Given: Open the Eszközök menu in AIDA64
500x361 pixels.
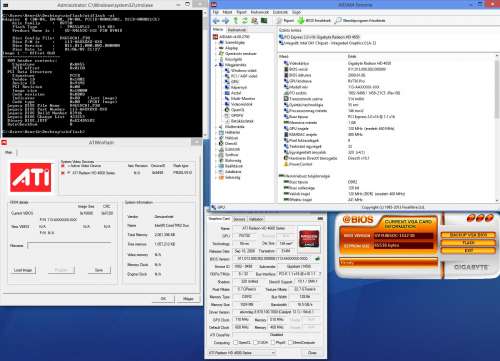Looking at the screenshot, I should (x=280, y=12).
